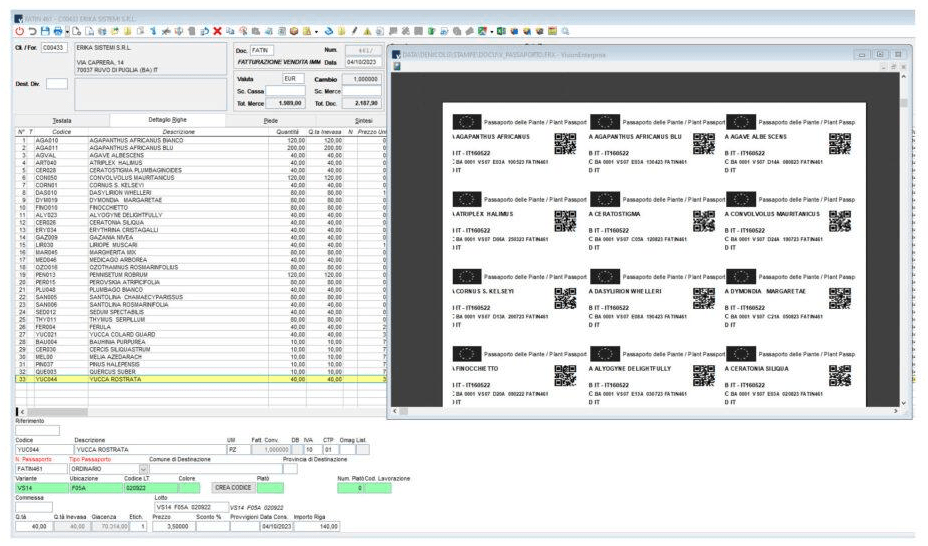Viewport: 928px width, 546px height.
Task: Click the right arrow of the preview horizontal scrollbar
Action: point(895,411)
